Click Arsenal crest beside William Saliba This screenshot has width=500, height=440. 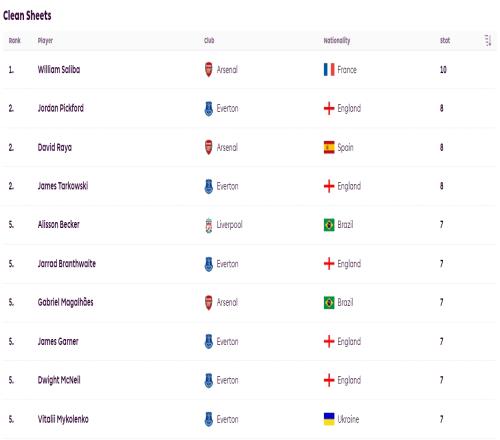coord(209,70)
